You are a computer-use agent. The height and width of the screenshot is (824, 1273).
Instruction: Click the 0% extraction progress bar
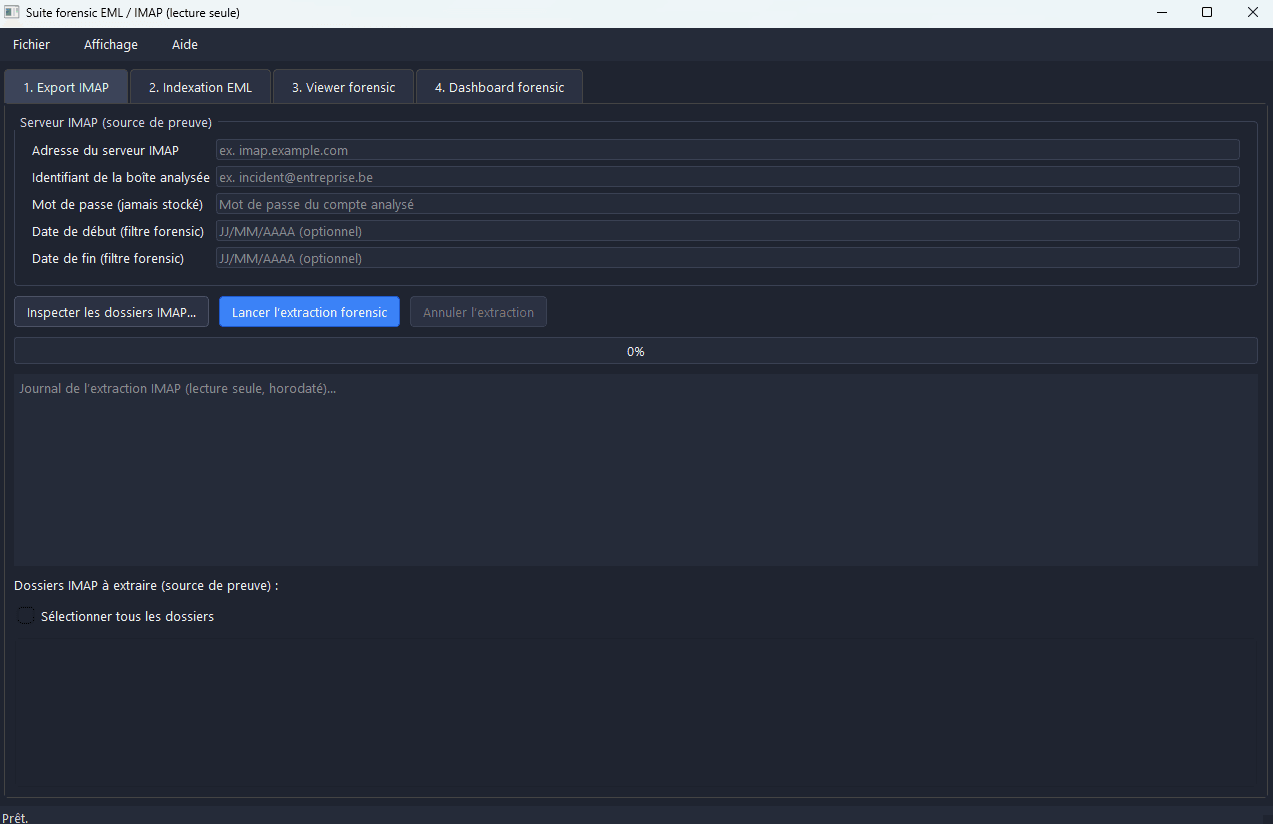tap(635, 351)
